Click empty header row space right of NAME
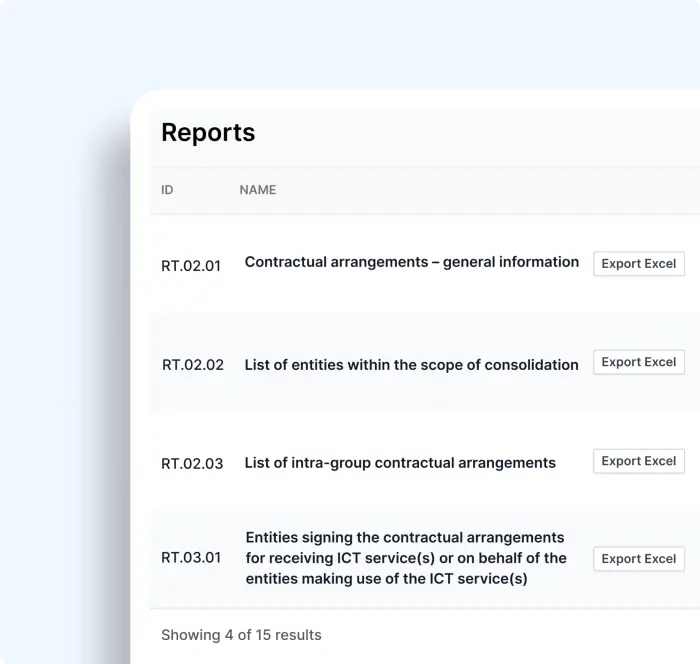This screenshot has height=664, width=700. click(x=480, y=190)
